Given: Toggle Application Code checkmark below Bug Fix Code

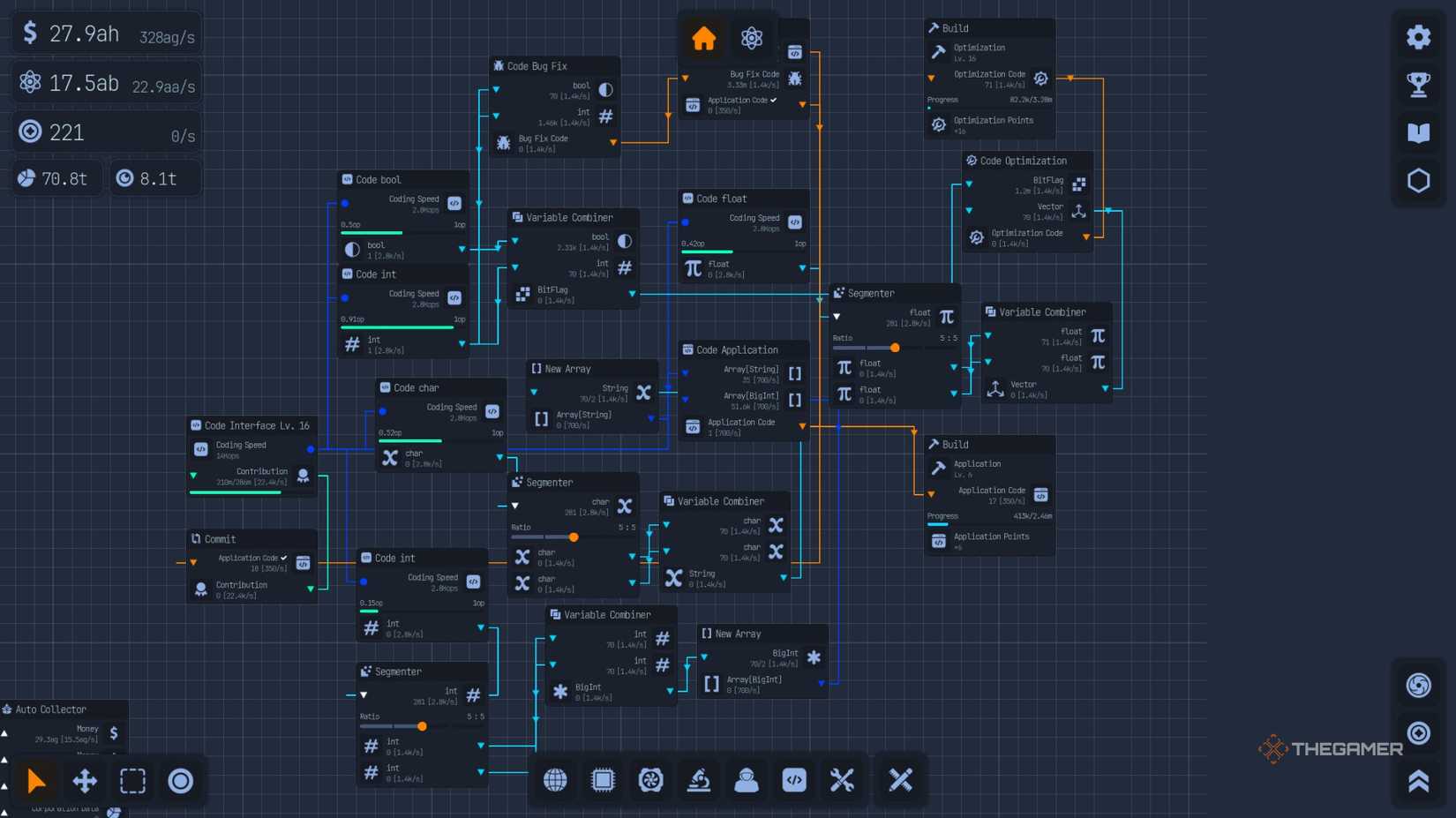Looking at the screenshot, I should click(x=774, y=100).
